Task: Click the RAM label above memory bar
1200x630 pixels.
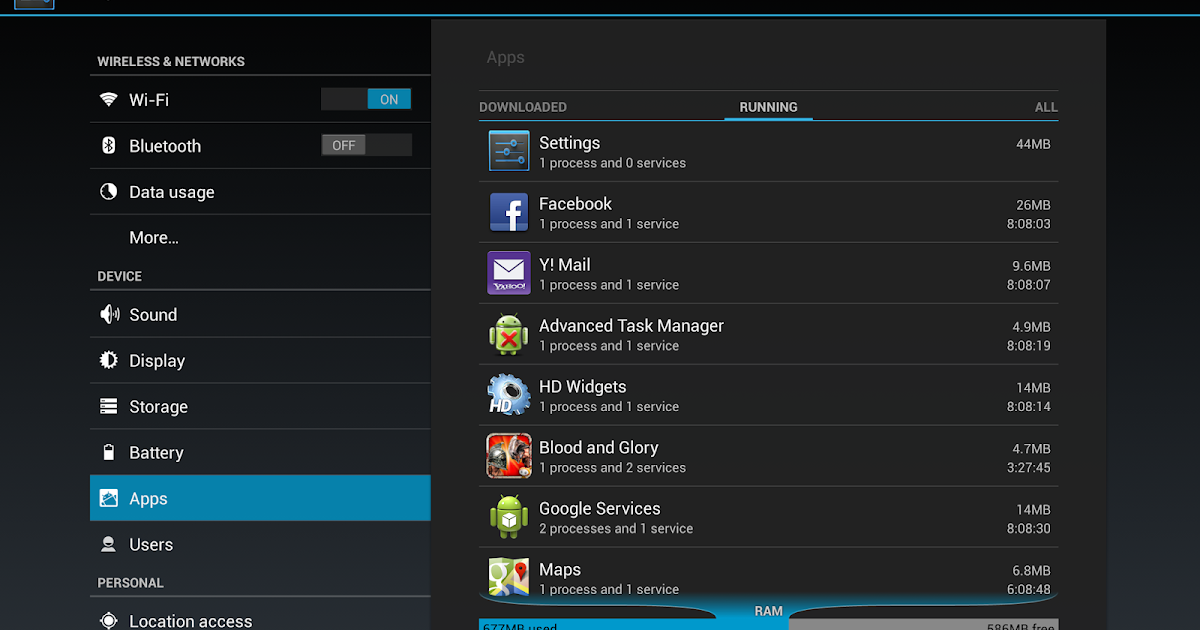Action: point(768,610)
